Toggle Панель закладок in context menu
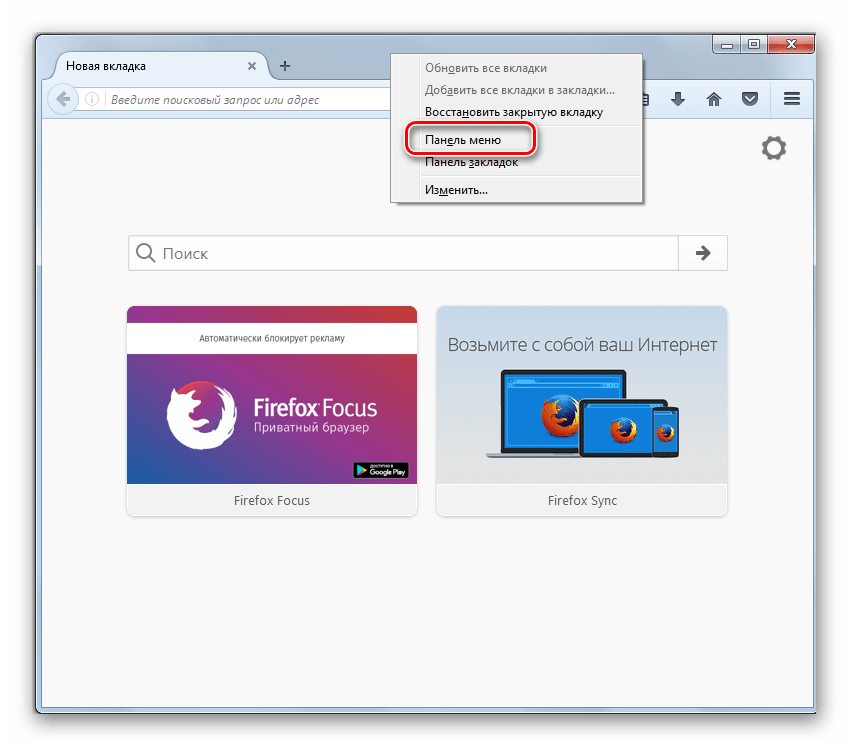Image resolution: width=848 pixels, height=746 pixels. 471,162
